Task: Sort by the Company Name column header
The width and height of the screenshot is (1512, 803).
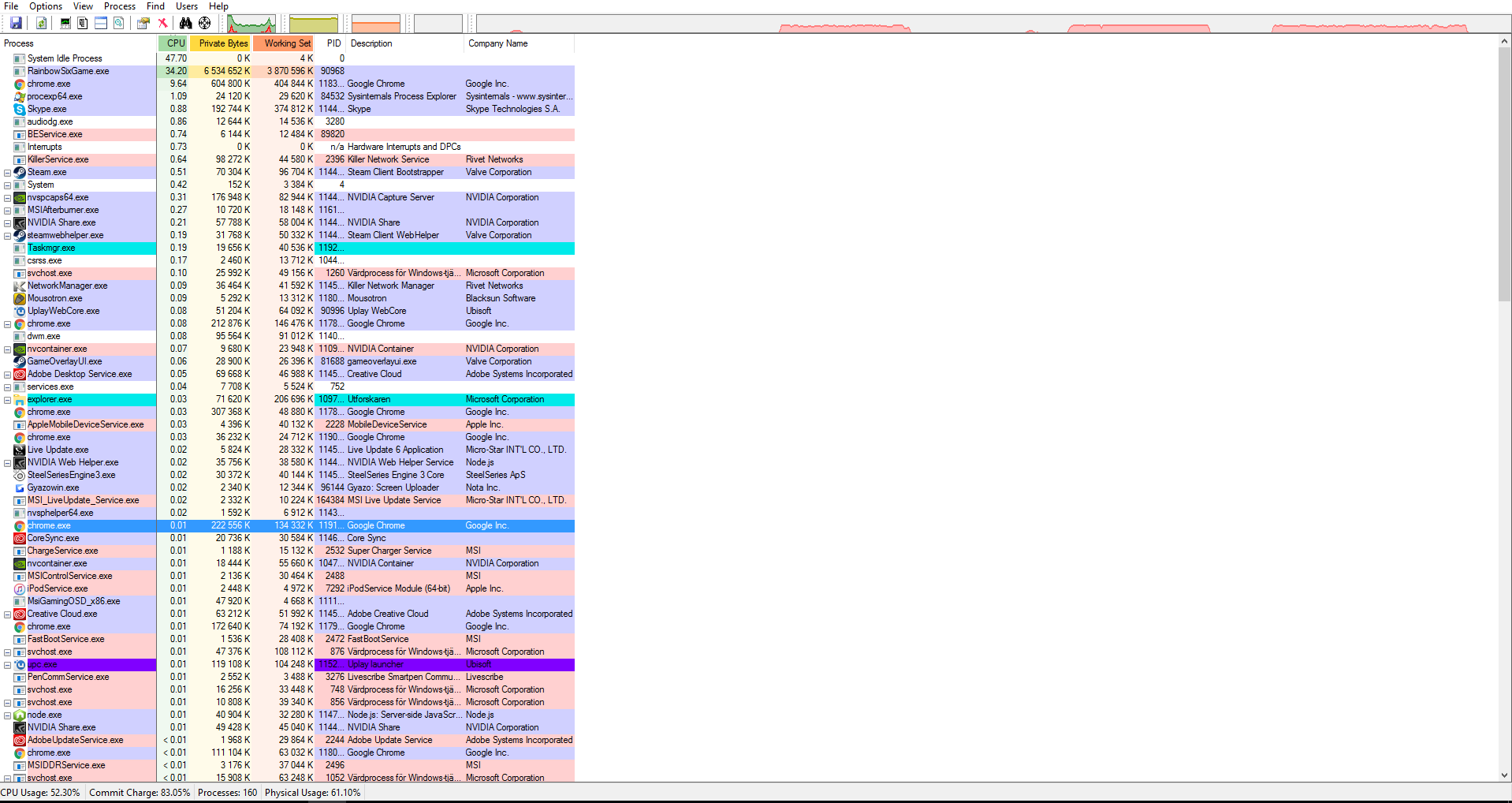Action: pos(520,43)
